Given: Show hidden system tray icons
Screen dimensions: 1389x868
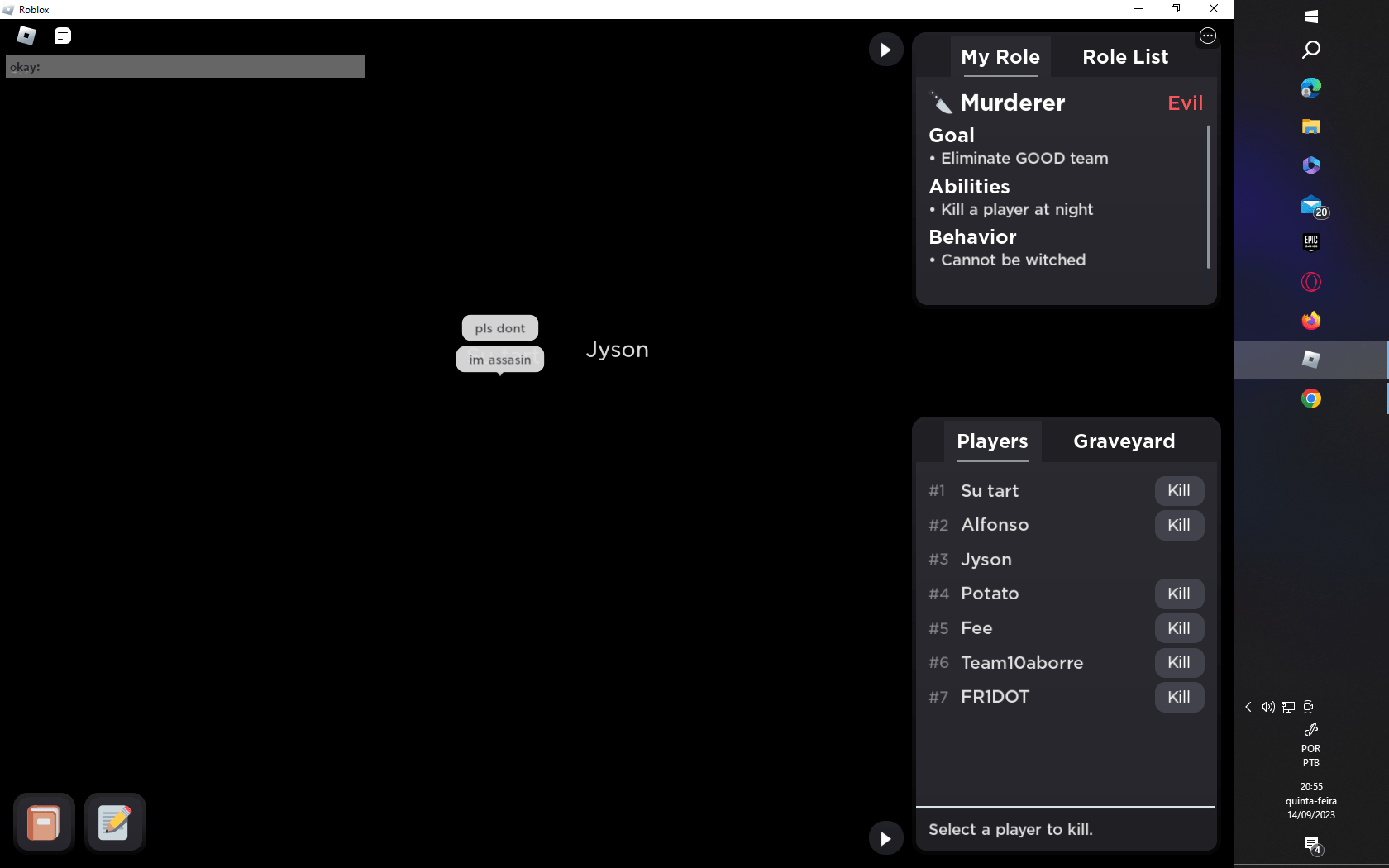Looking at the screenshot, I should 1248,707.
